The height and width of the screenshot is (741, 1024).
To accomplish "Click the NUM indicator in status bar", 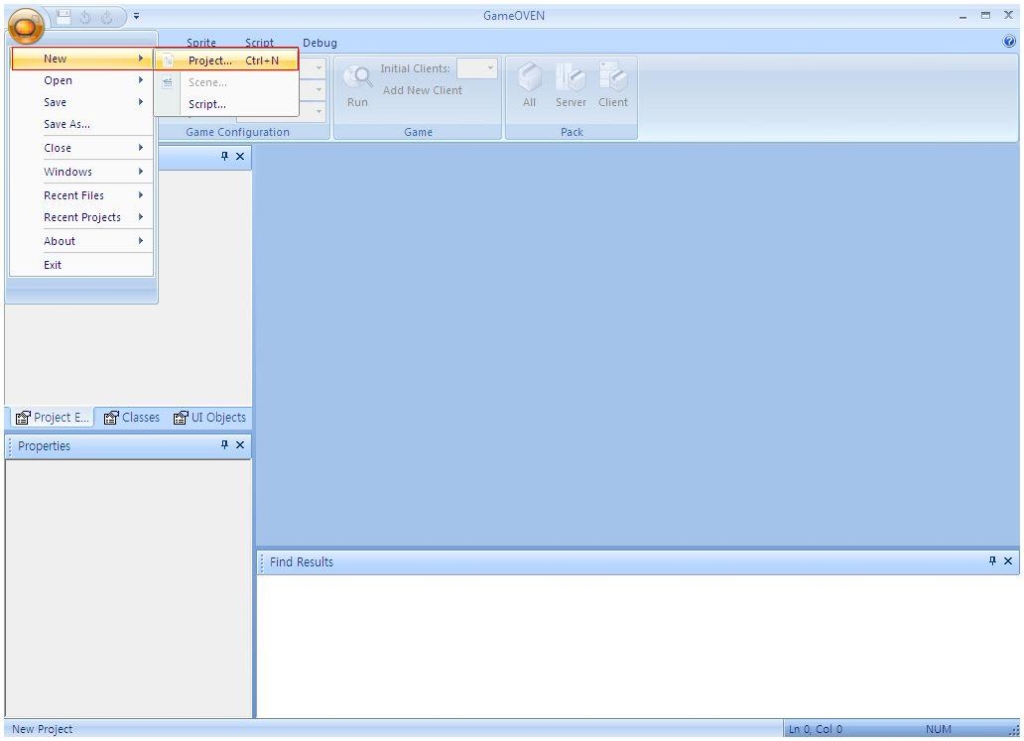I will pos(938,729).
